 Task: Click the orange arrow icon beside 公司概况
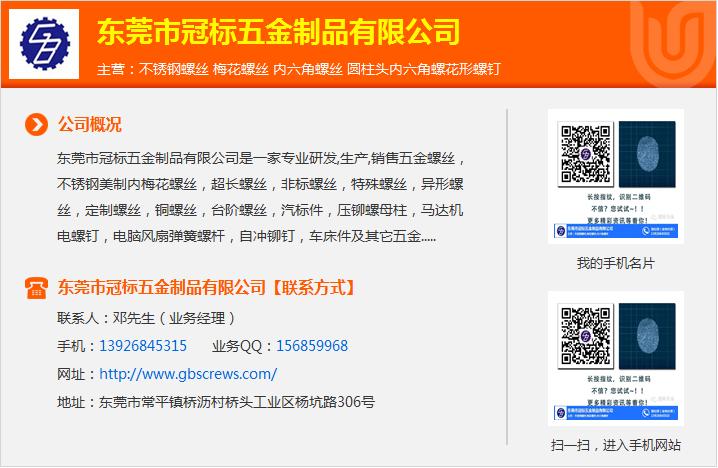point(36,125)
